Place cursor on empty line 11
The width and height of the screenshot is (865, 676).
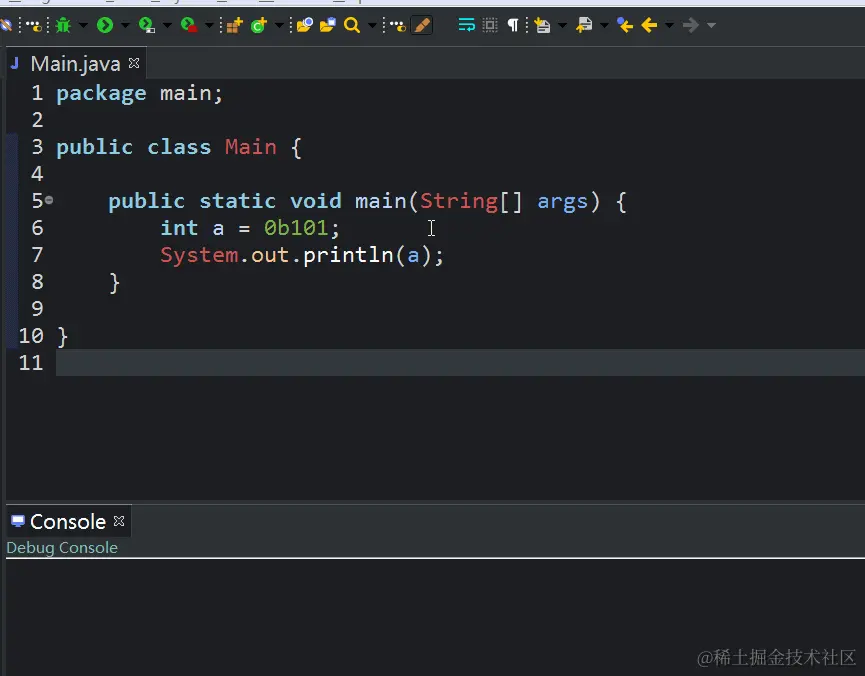[460, 363]
